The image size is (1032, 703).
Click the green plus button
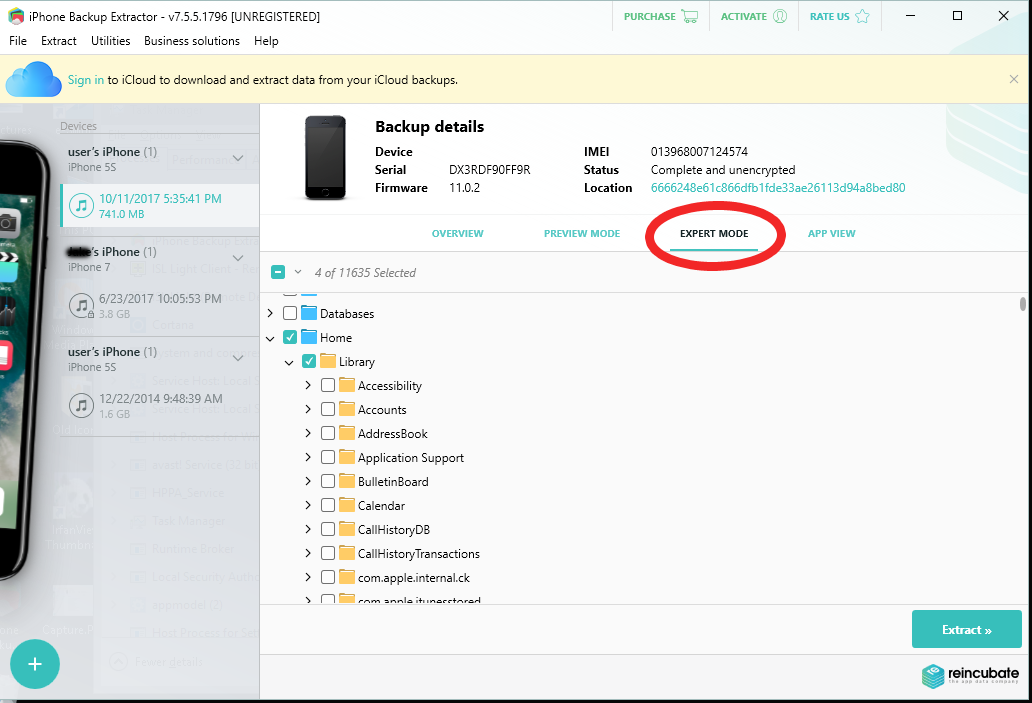tap(34, 664)
